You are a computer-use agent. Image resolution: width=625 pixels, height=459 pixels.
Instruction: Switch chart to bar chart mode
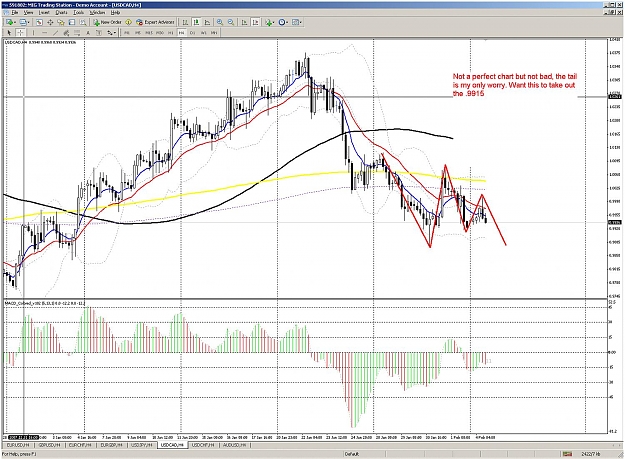point(185,22)
